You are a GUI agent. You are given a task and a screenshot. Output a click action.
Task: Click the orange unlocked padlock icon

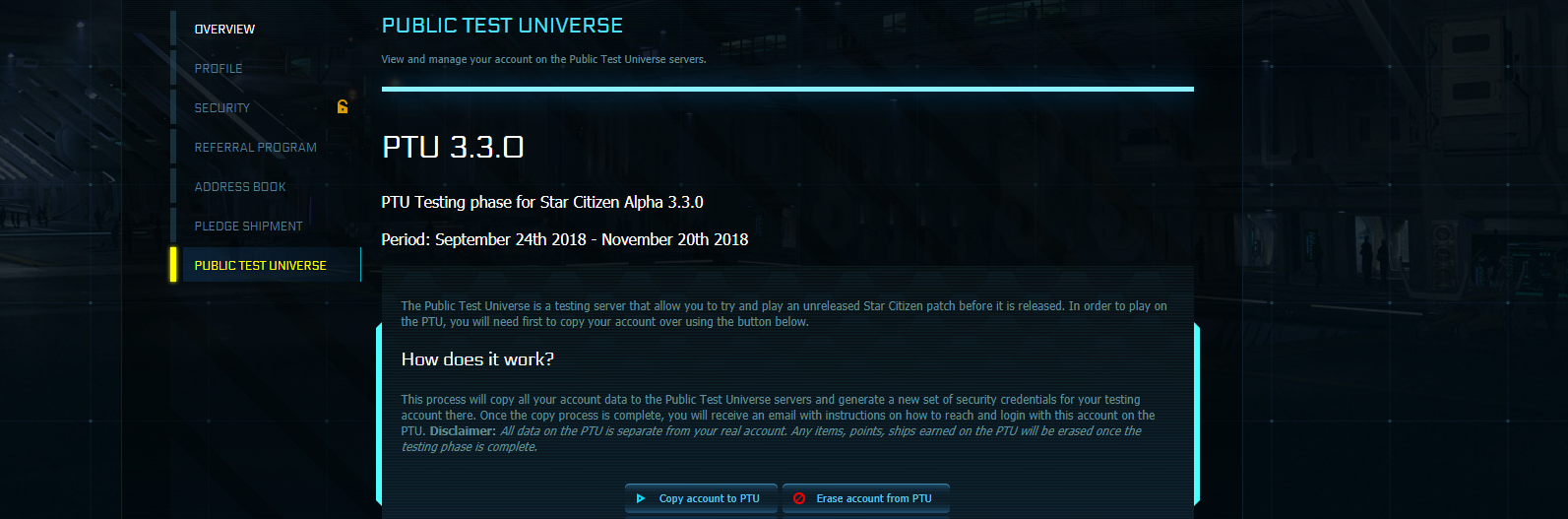click(x=343, y=106)
